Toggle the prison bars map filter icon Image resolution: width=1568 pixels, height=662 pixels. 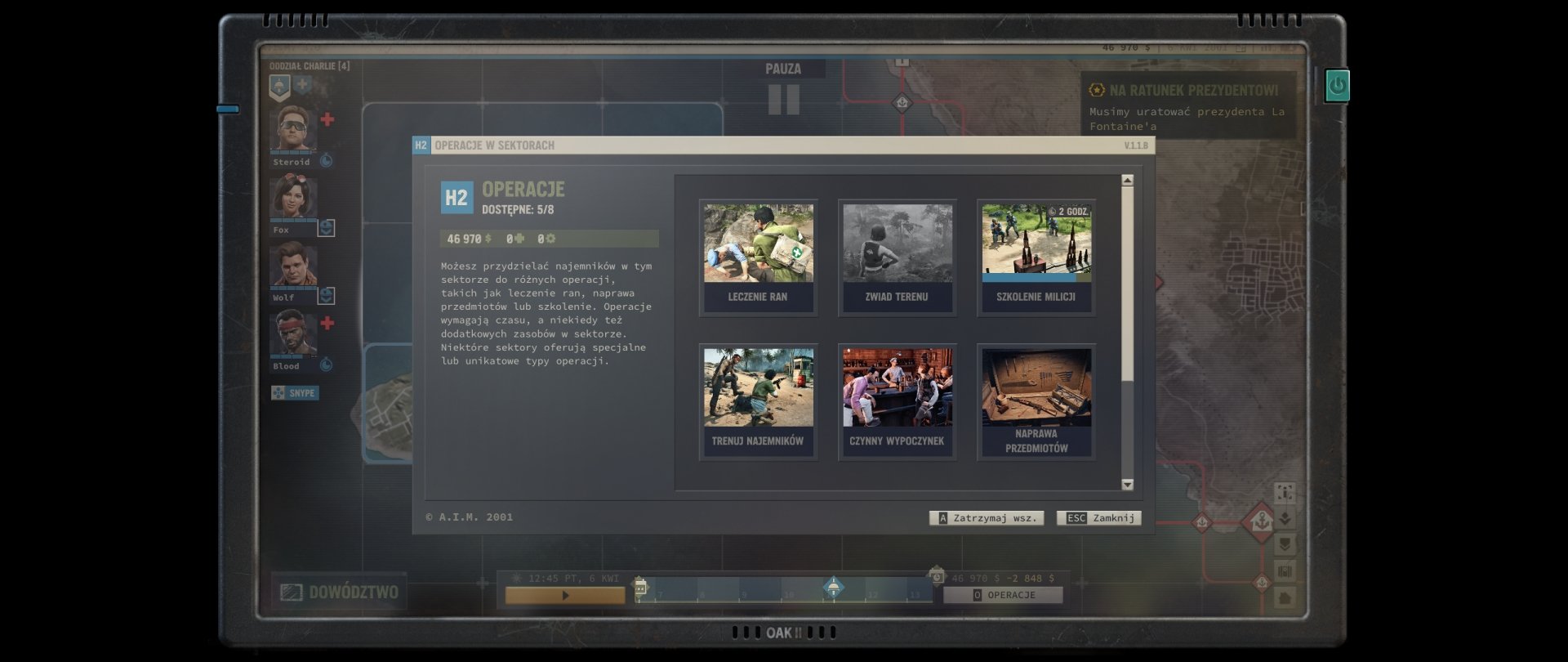[1285, 570]
